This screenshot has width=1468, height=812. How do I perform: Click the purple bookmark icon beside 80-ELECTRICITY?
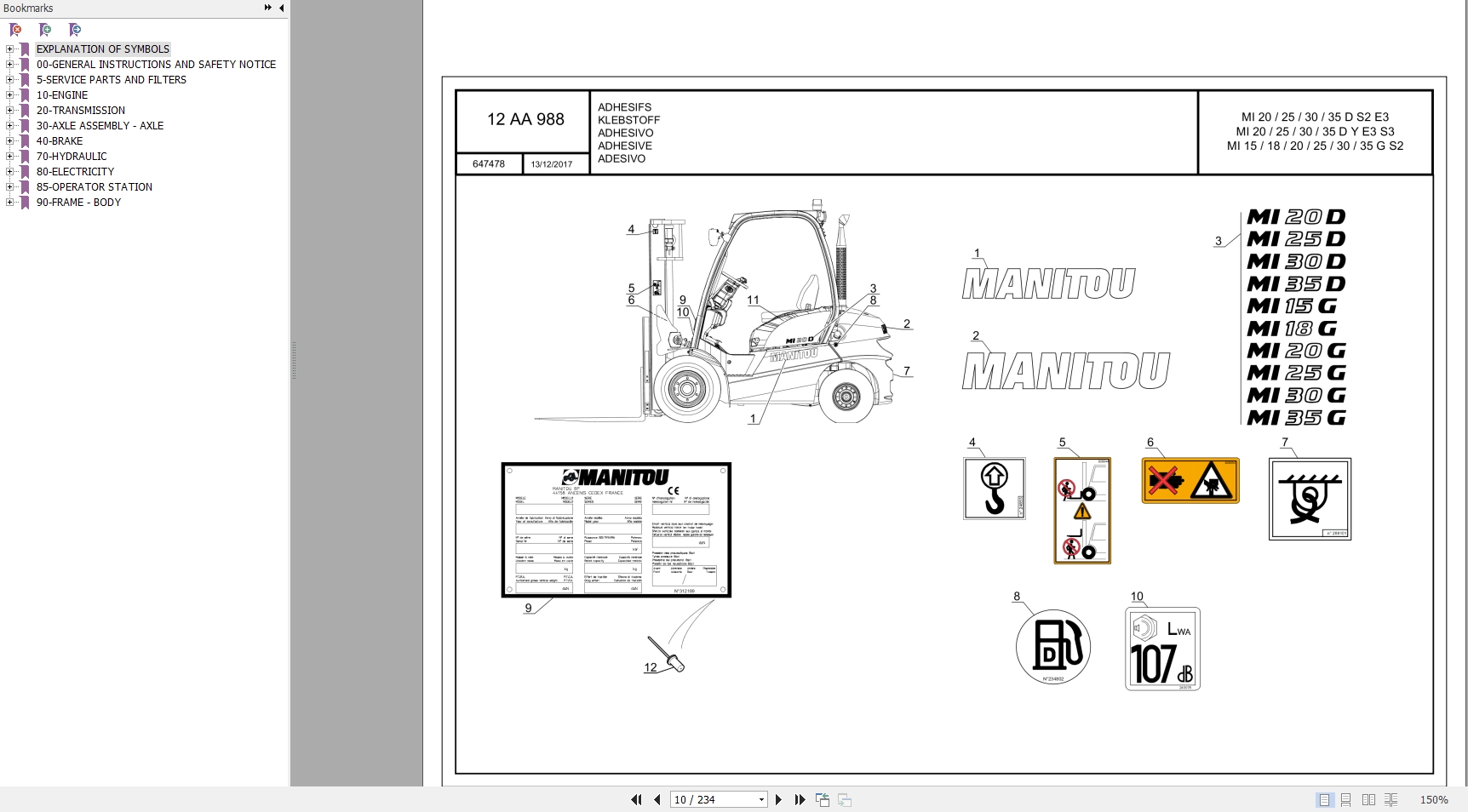(x=25, y=172)
